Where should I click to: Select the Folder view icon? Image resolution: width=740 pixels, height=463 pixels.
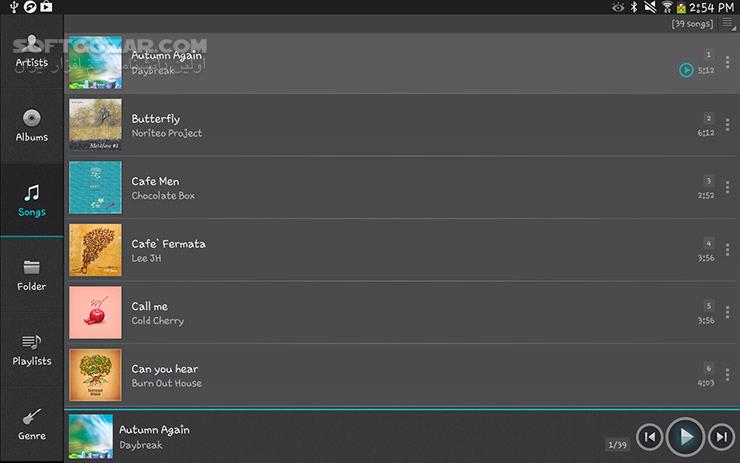pyautogui.click(x=32, y=267)
